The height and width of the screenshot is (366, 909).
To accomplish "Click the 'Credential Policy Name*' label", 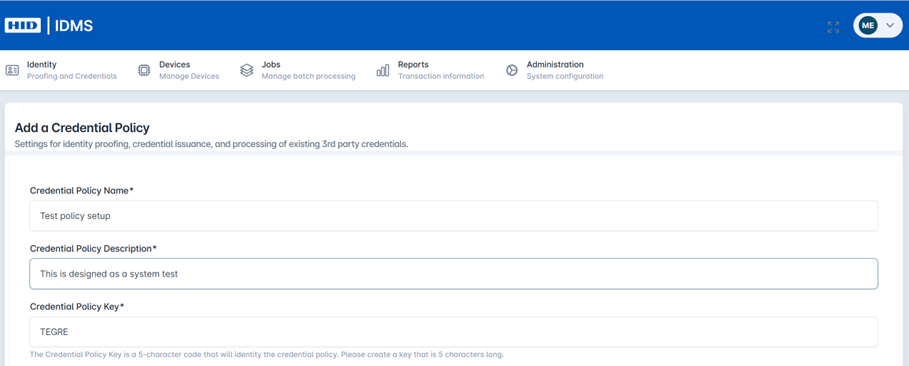I will pyautogui.click(x=82, y=190).
